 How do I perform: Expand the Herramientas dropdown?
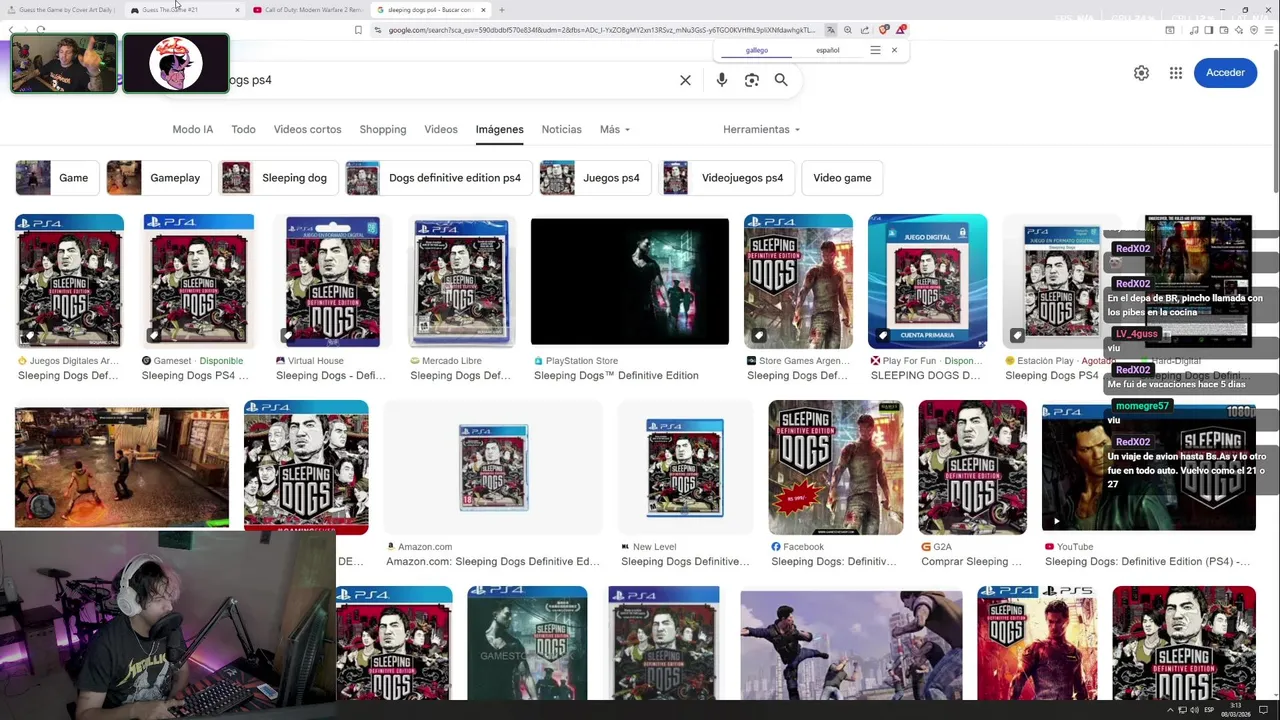761,129
